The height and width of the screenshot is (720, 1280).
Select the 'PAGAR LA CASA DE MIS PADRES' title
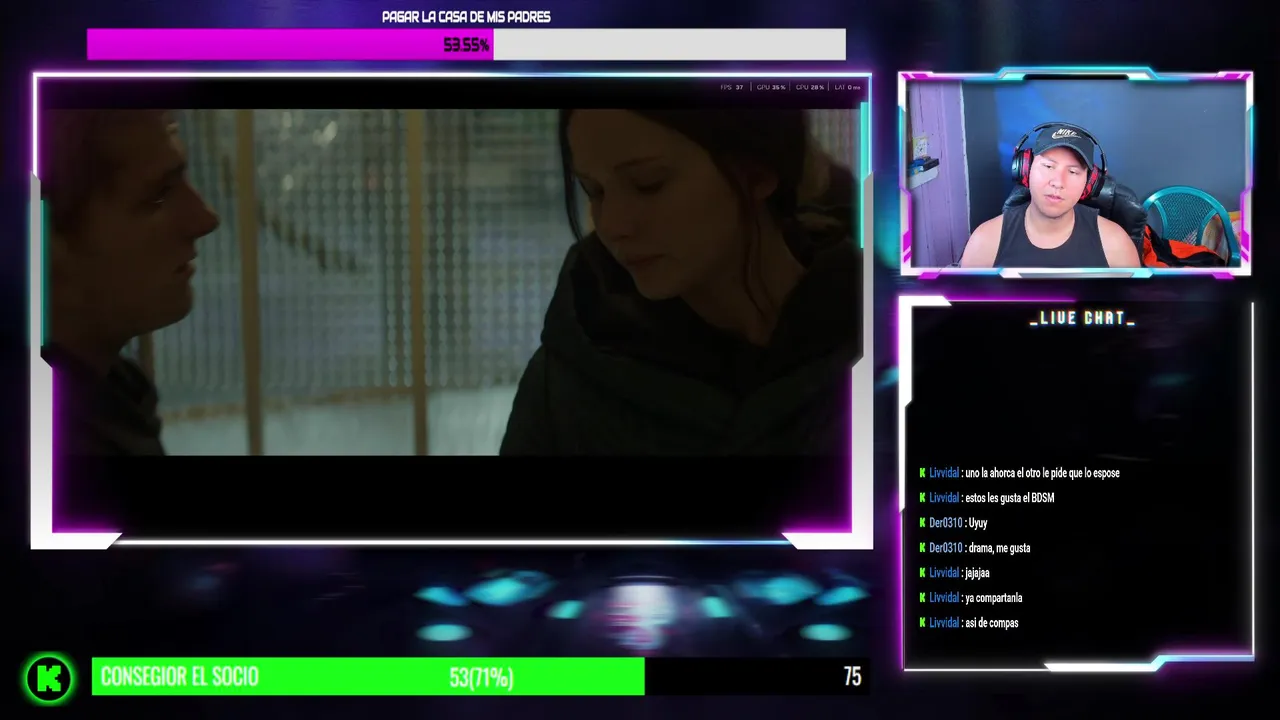pos(466,17)
